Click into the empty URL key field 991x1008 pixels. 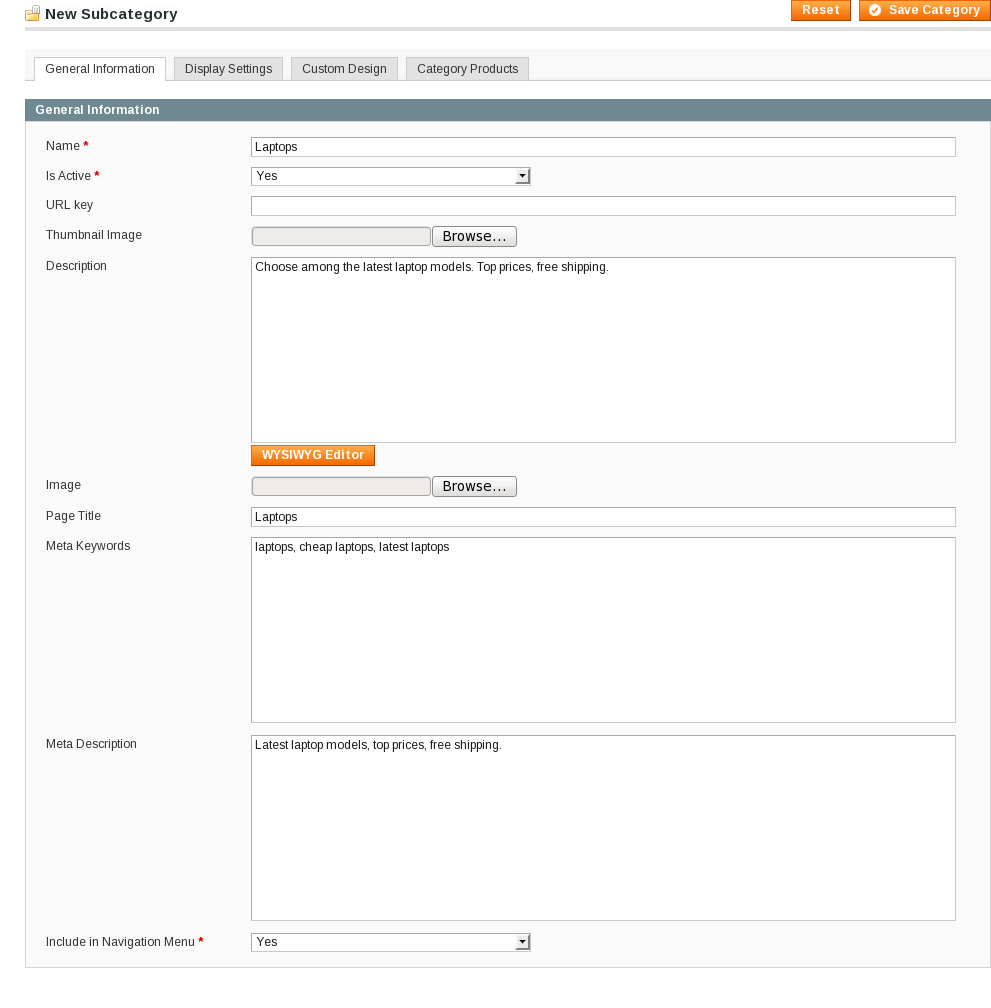point(603,206)
